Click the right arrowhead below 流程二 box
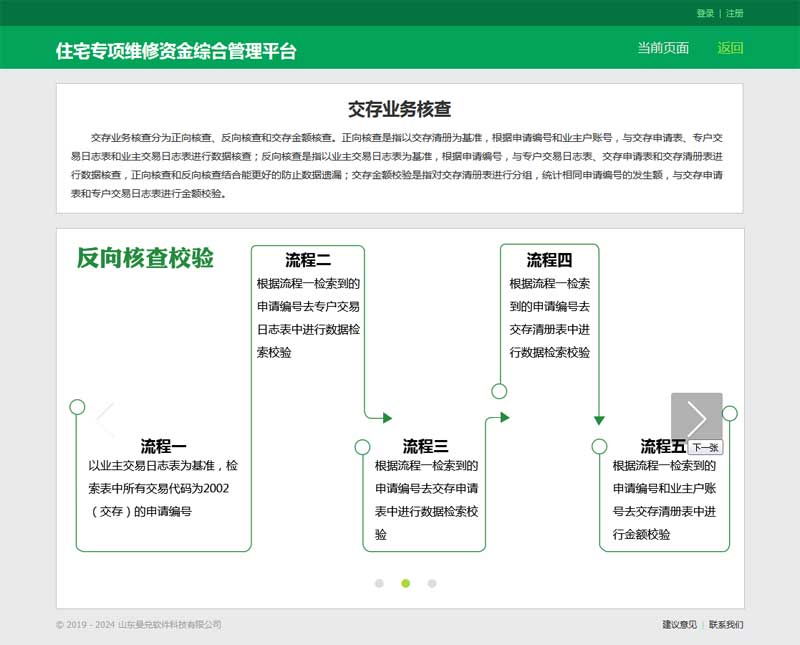This screenshot has width=800, height=645. pos(387,417)
